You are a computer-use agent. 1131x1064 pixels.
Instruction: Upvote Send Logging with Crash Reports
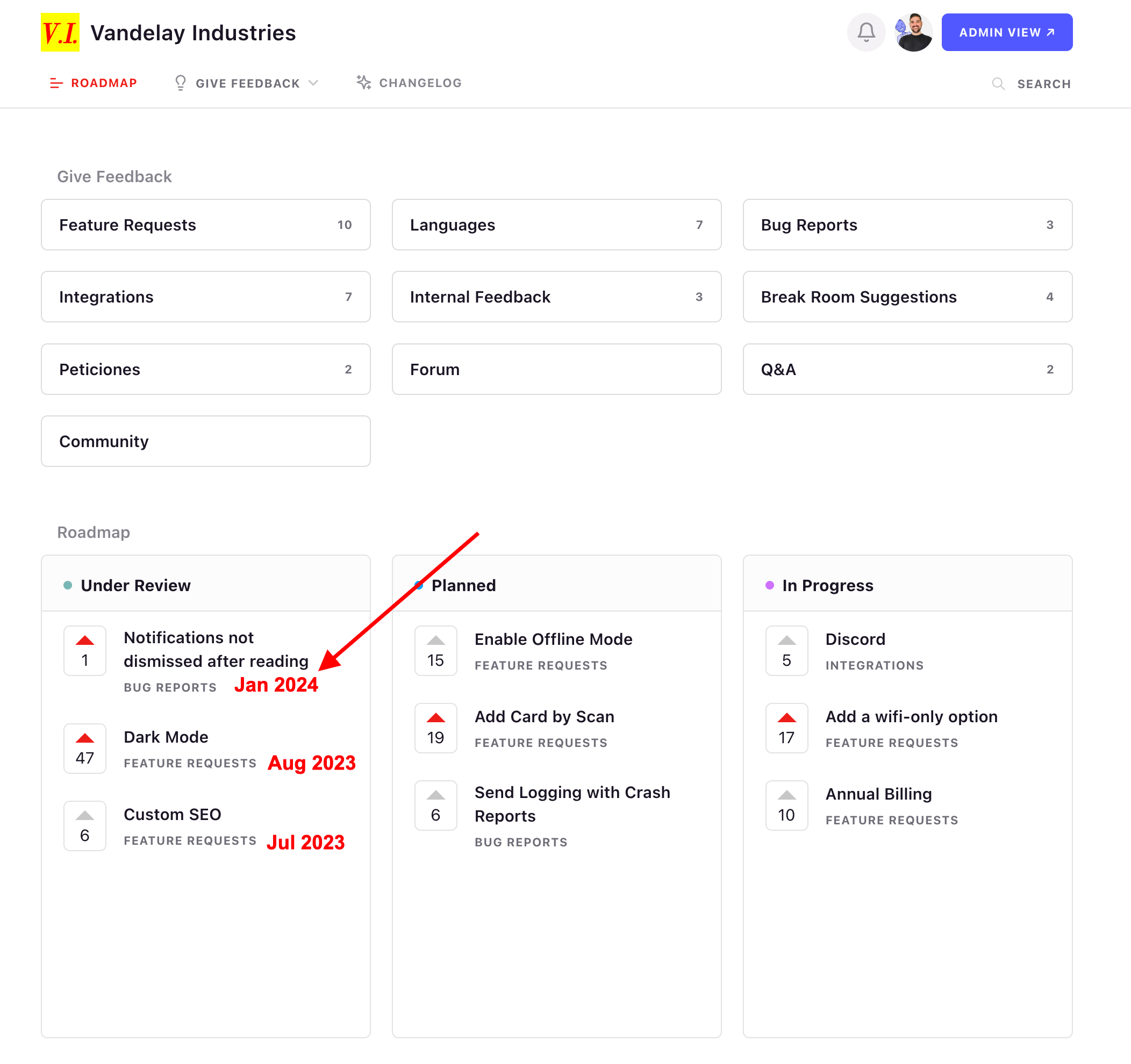436,805
